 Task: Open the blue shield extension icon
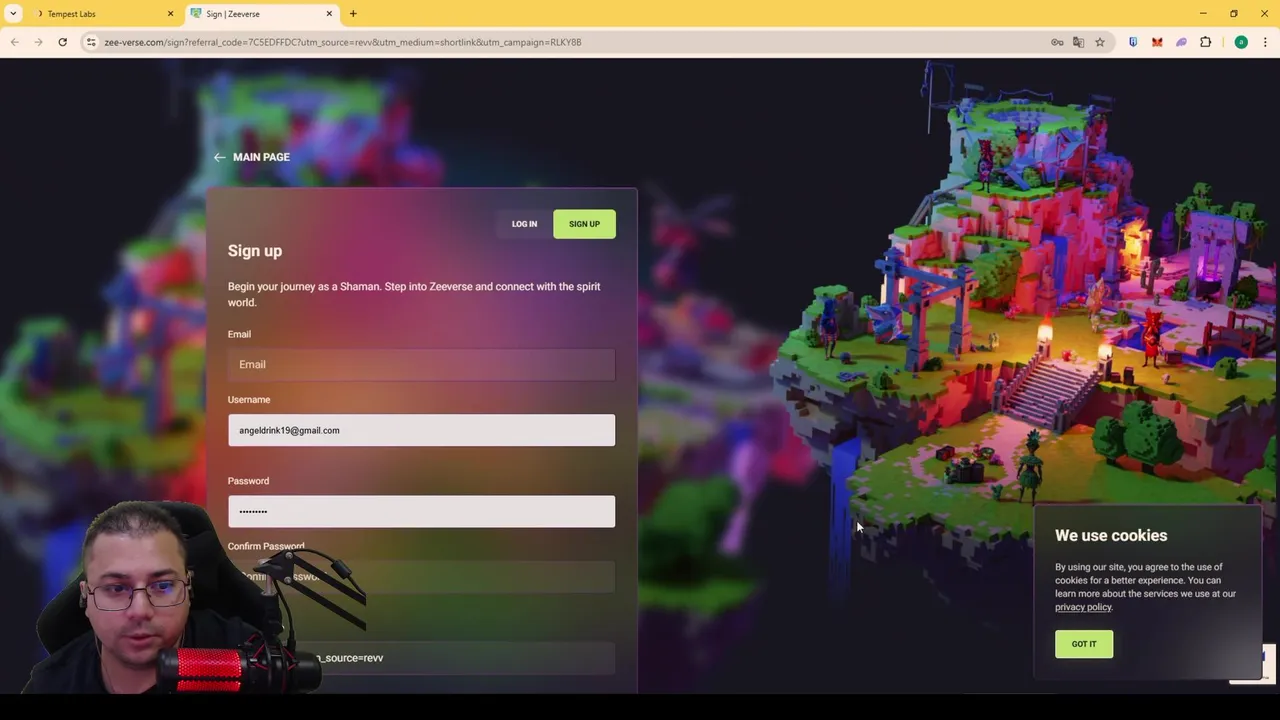(x=1133, y=42)
